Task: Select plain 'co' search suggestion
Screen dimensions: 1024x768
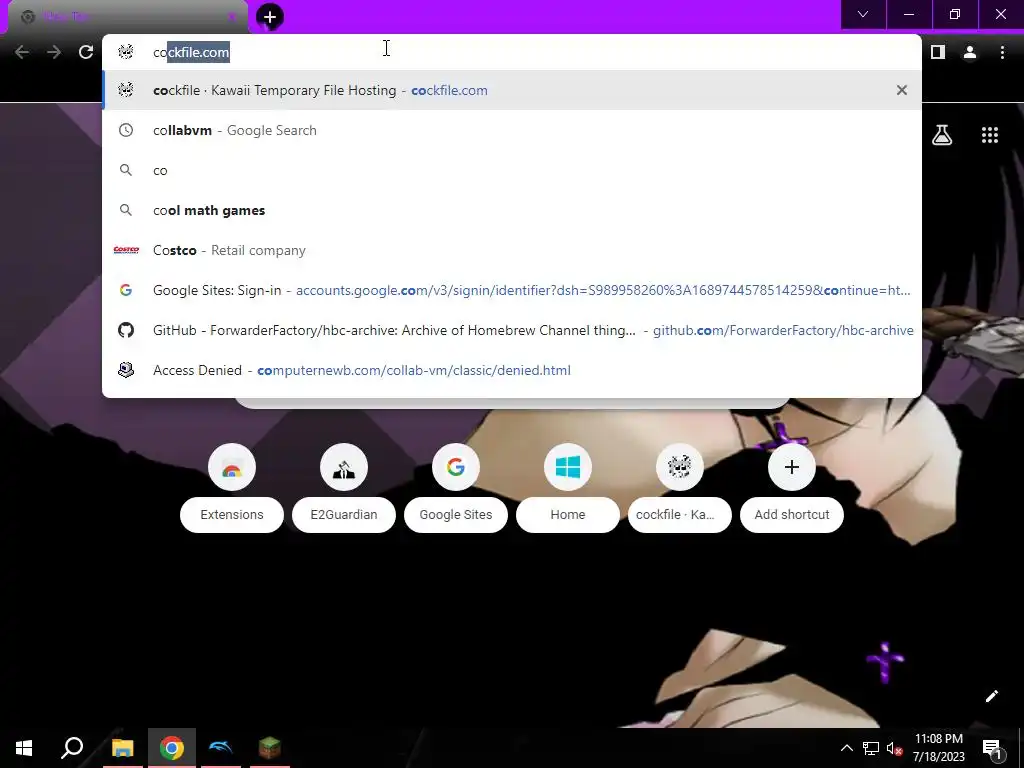Action: (x=512, y=170)
